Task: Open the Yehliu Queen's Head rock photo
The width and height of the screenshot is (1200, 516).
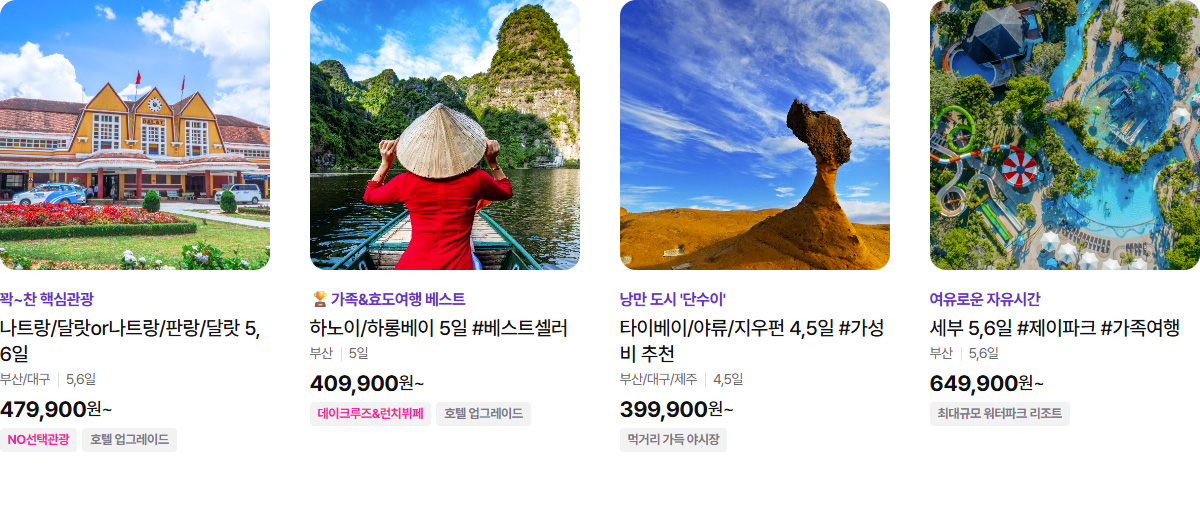Action: [755, 135]
